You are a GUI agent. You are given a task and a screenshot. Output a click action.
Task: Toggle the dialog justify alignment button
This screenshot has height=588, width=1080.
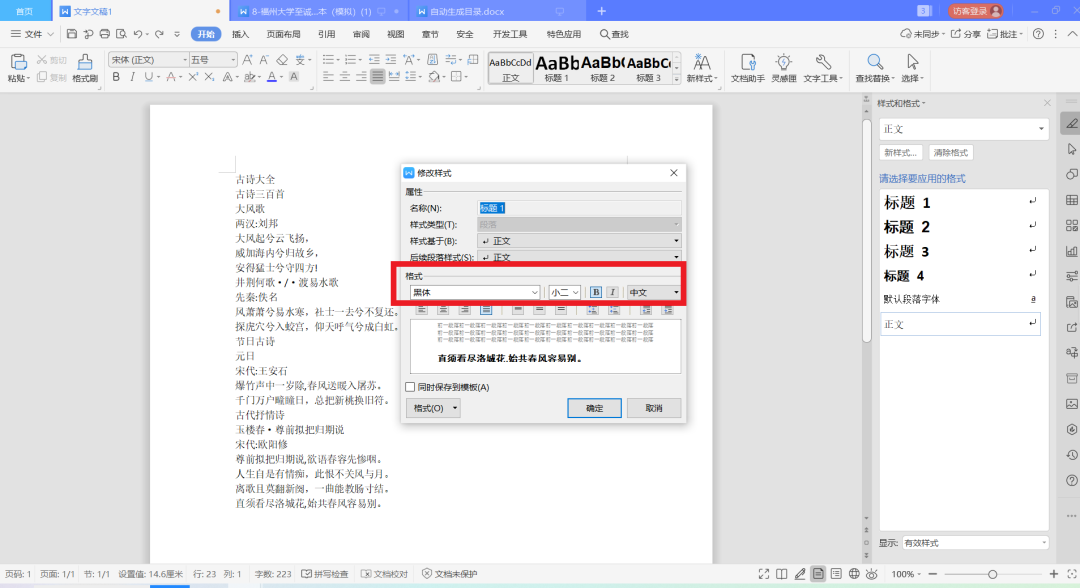(486, 310)
